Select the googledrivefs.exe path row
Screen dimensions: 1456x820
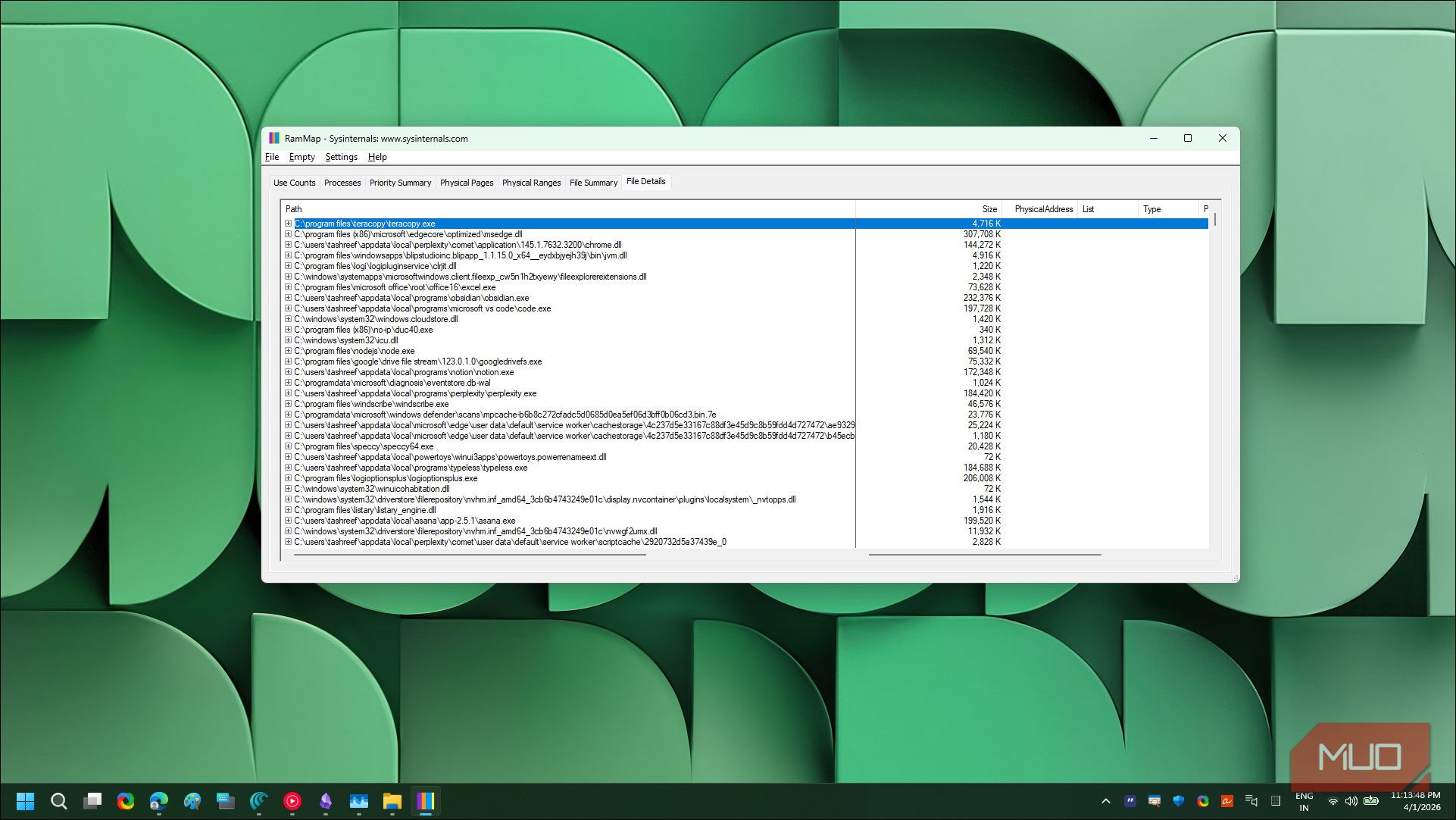click(x=418, y=361)
